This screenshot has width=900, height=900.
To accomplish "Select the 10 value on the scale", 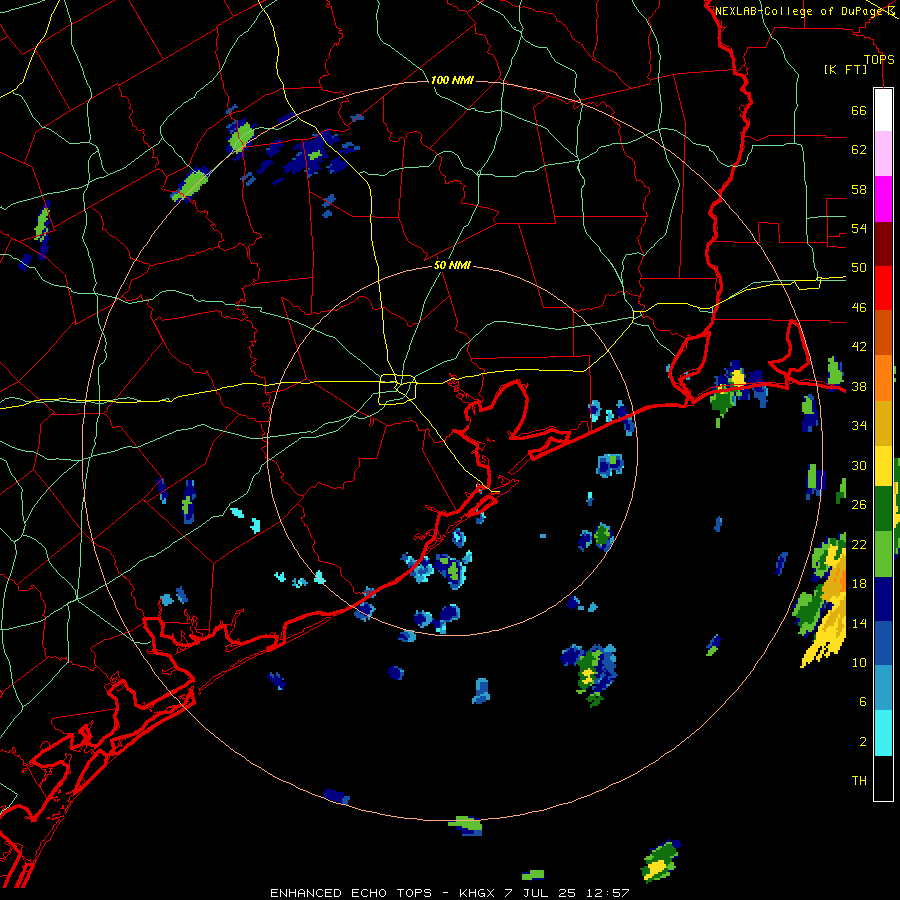I will (859, 662).
